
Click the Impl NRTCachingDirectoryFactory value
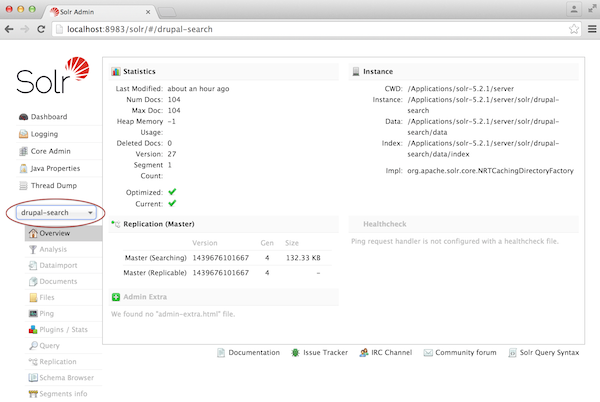click(490, 171)
